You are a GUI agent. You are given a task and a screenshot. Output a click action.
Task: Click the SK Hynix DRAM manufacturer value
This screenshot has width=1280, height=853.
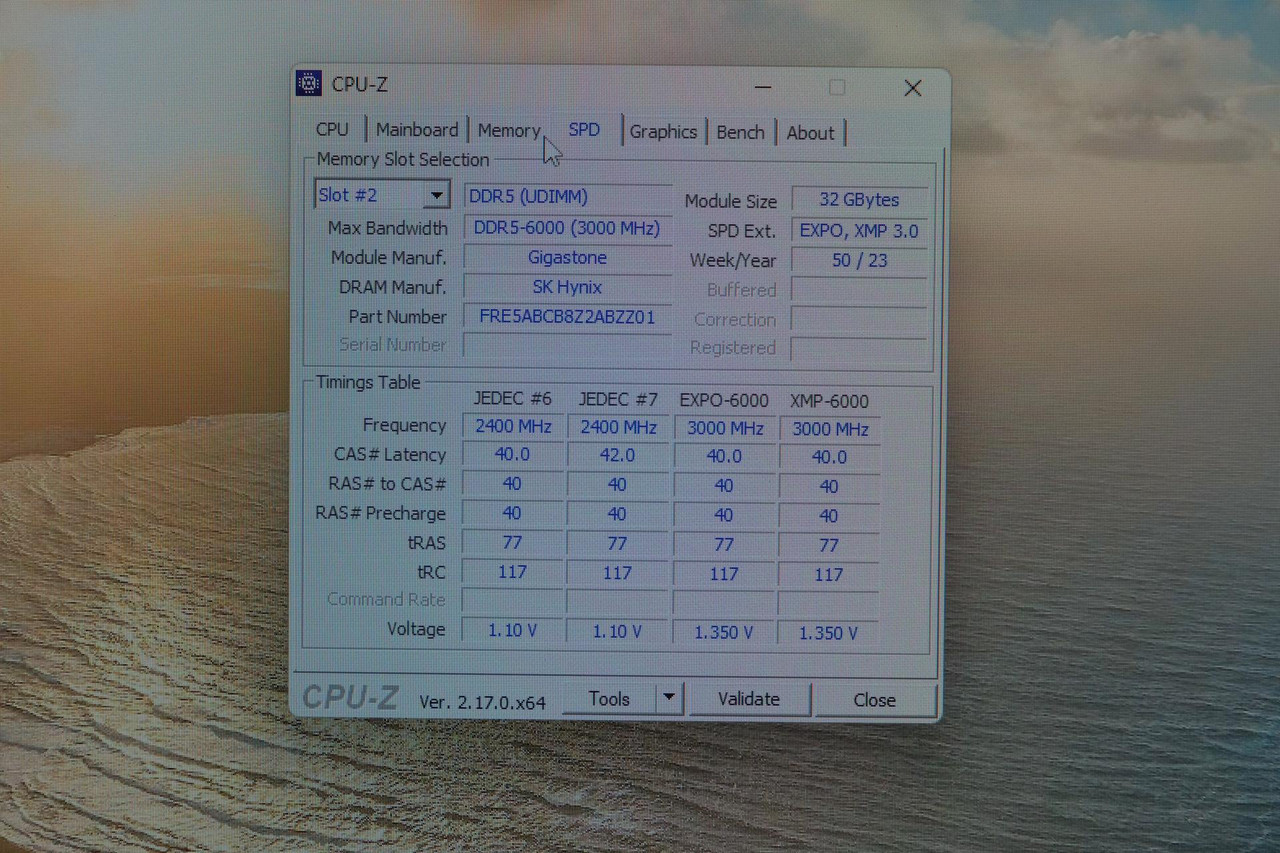(568, 287)
